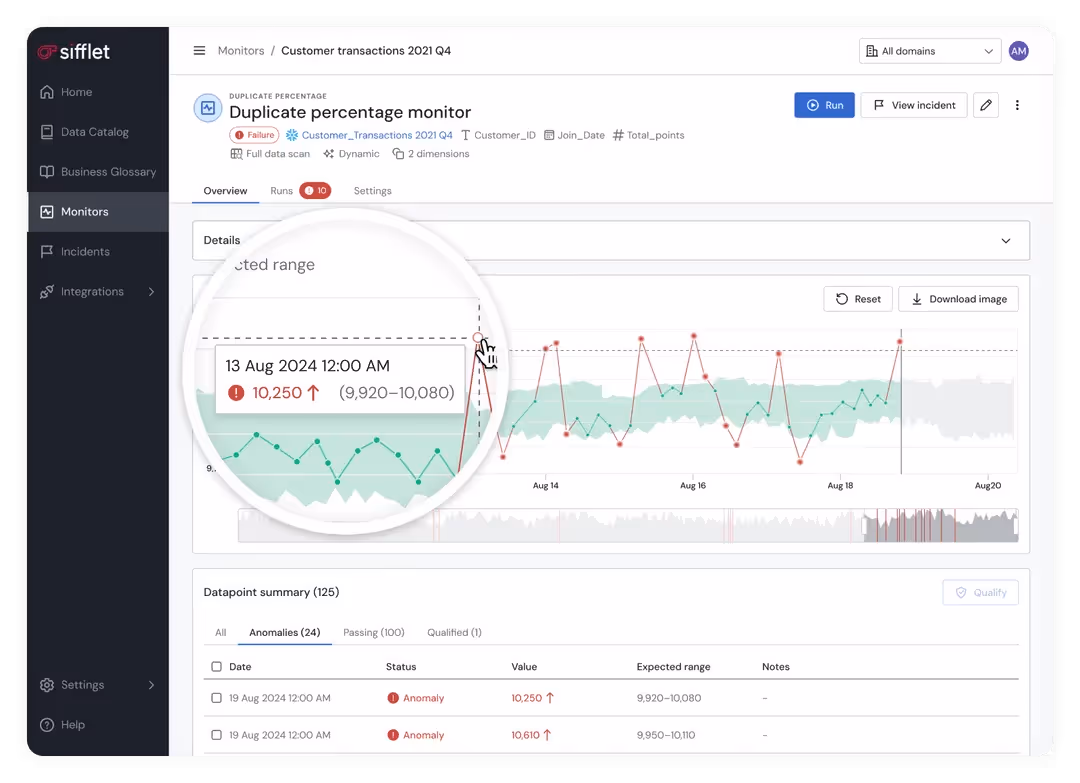Click the AM user avatar

[x=1018, y=51]
